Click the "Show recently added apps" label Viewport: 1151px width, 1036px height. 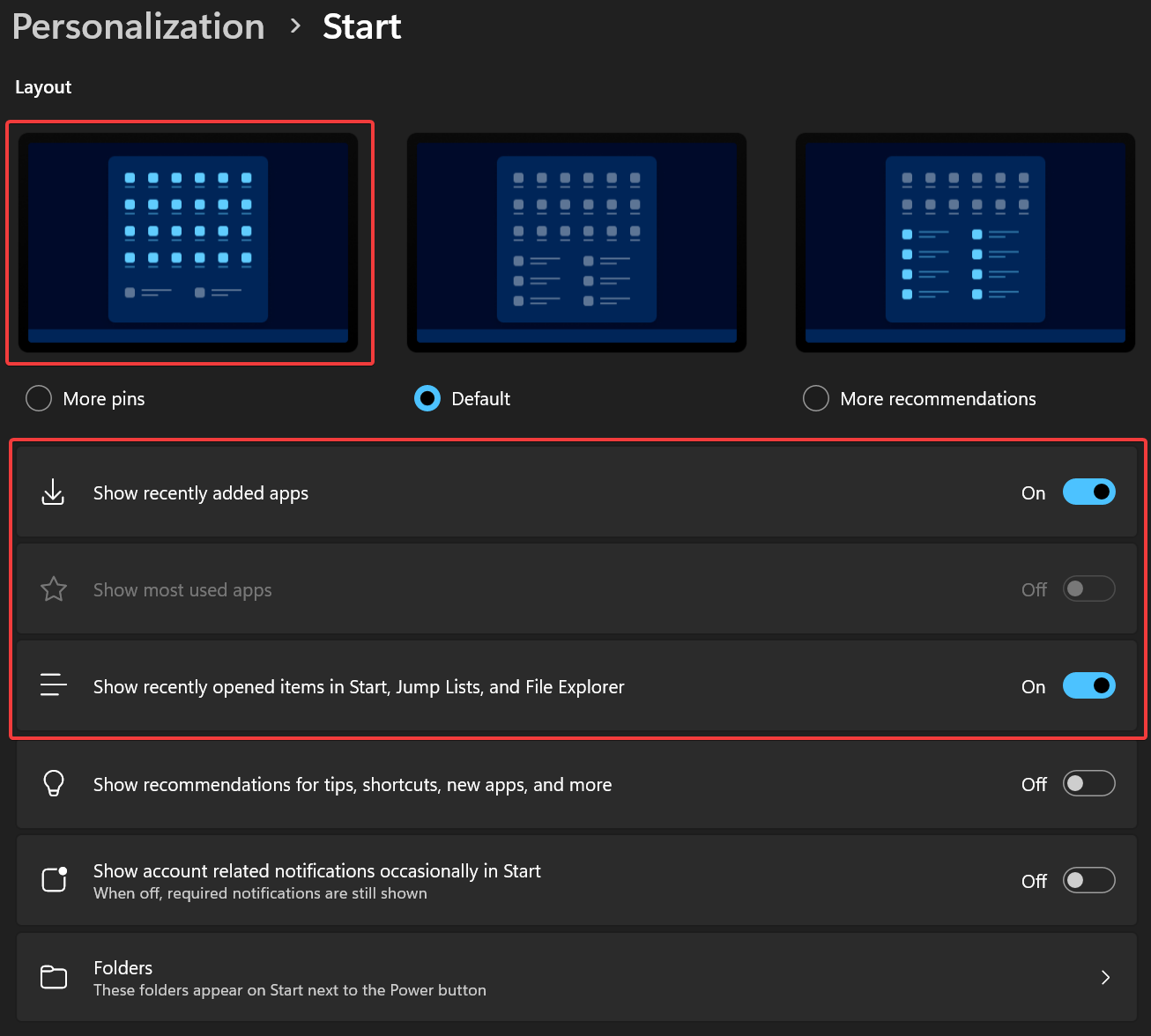(201, 493)
